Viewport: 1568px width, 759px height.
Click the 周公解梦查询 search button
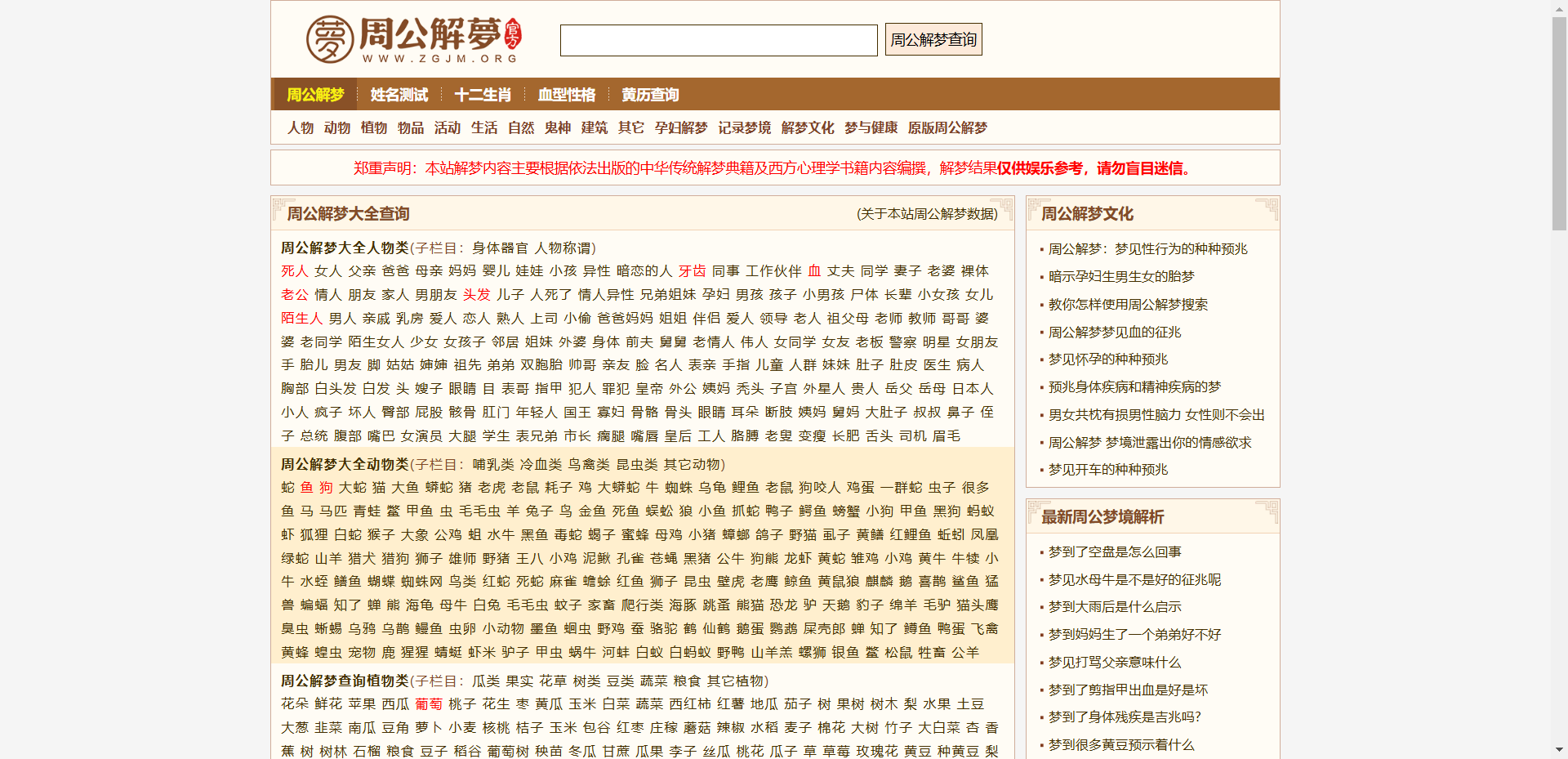click(933, 38)
